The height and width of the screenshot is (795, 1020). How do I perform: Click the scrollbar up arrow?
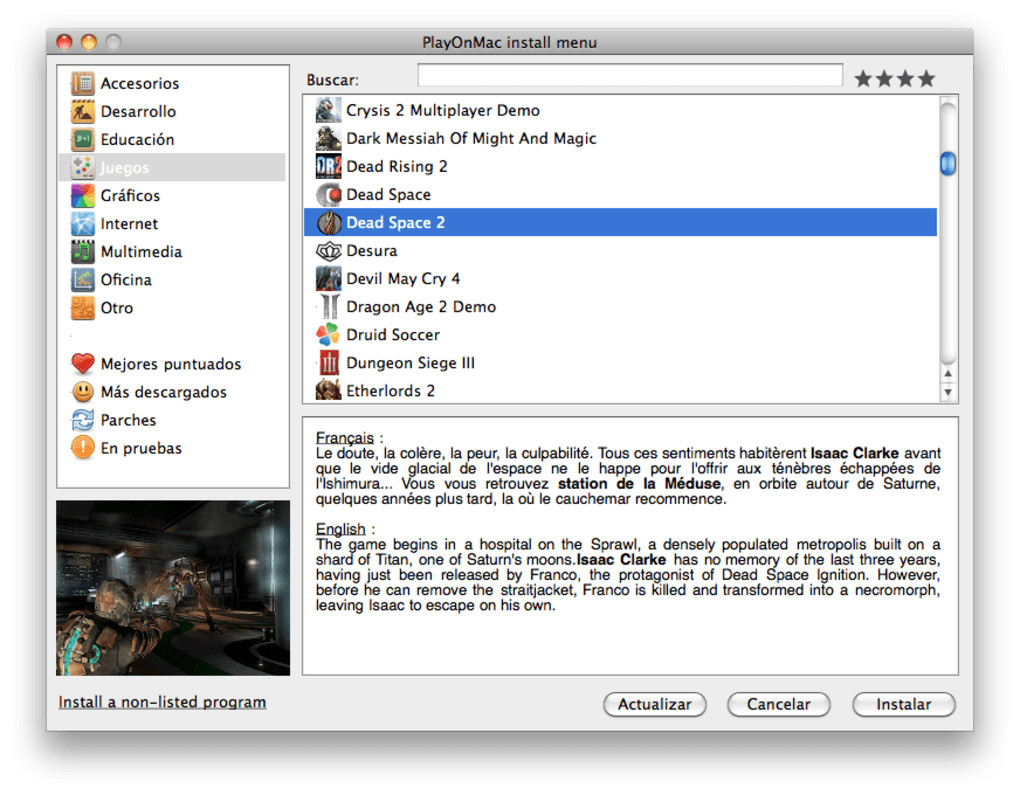click(948, 373)
